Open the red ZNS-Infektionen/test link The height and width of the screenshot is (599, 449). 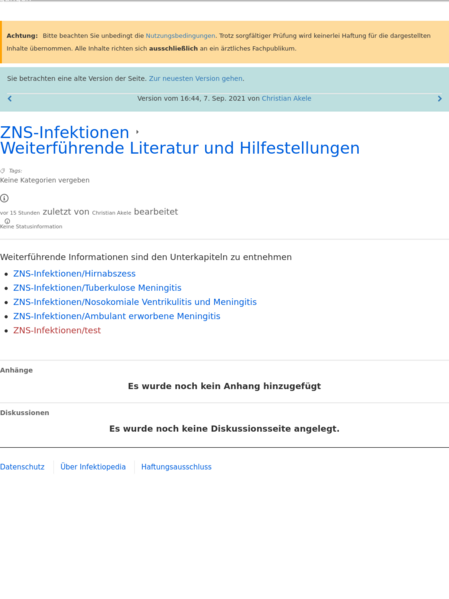point(57,330)
